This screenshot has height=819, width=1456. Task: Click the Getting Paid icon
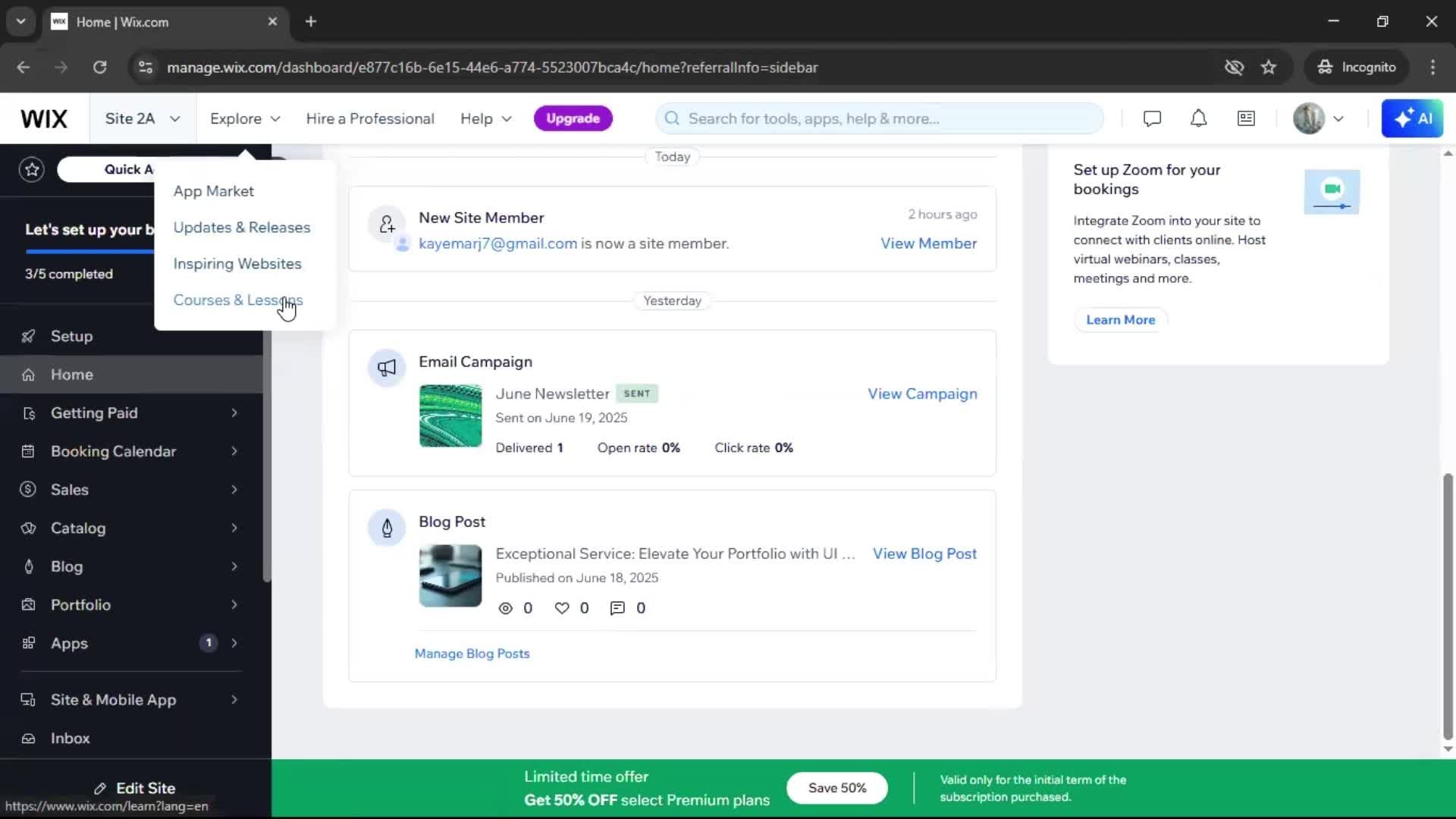point(28,413)
